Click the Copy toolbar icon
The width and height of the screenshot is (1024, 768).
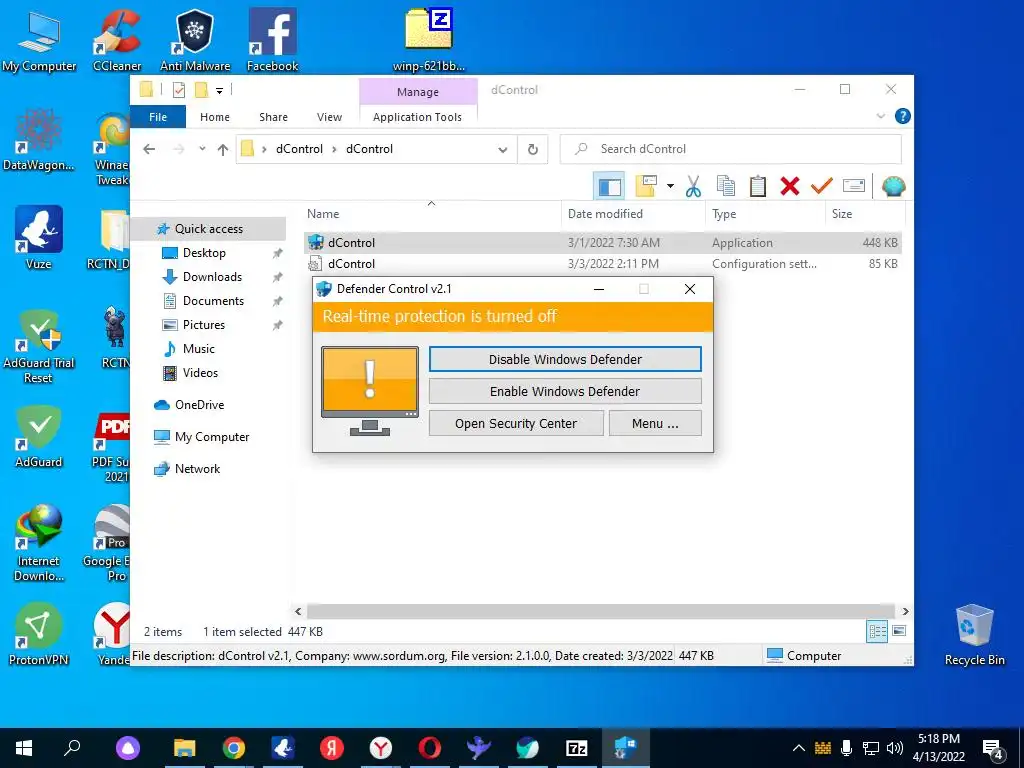tap(726, 187)
